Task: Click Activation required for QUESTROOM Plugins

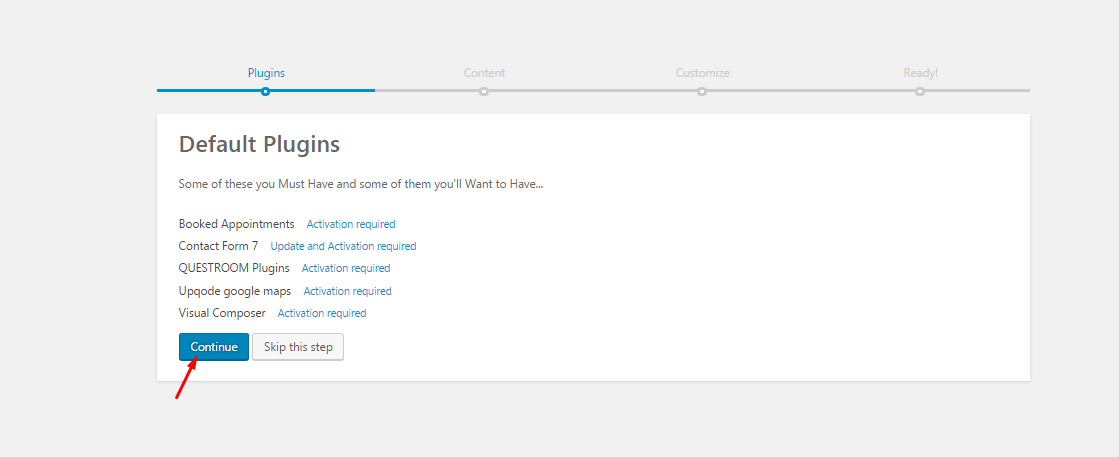Action: 345,268
